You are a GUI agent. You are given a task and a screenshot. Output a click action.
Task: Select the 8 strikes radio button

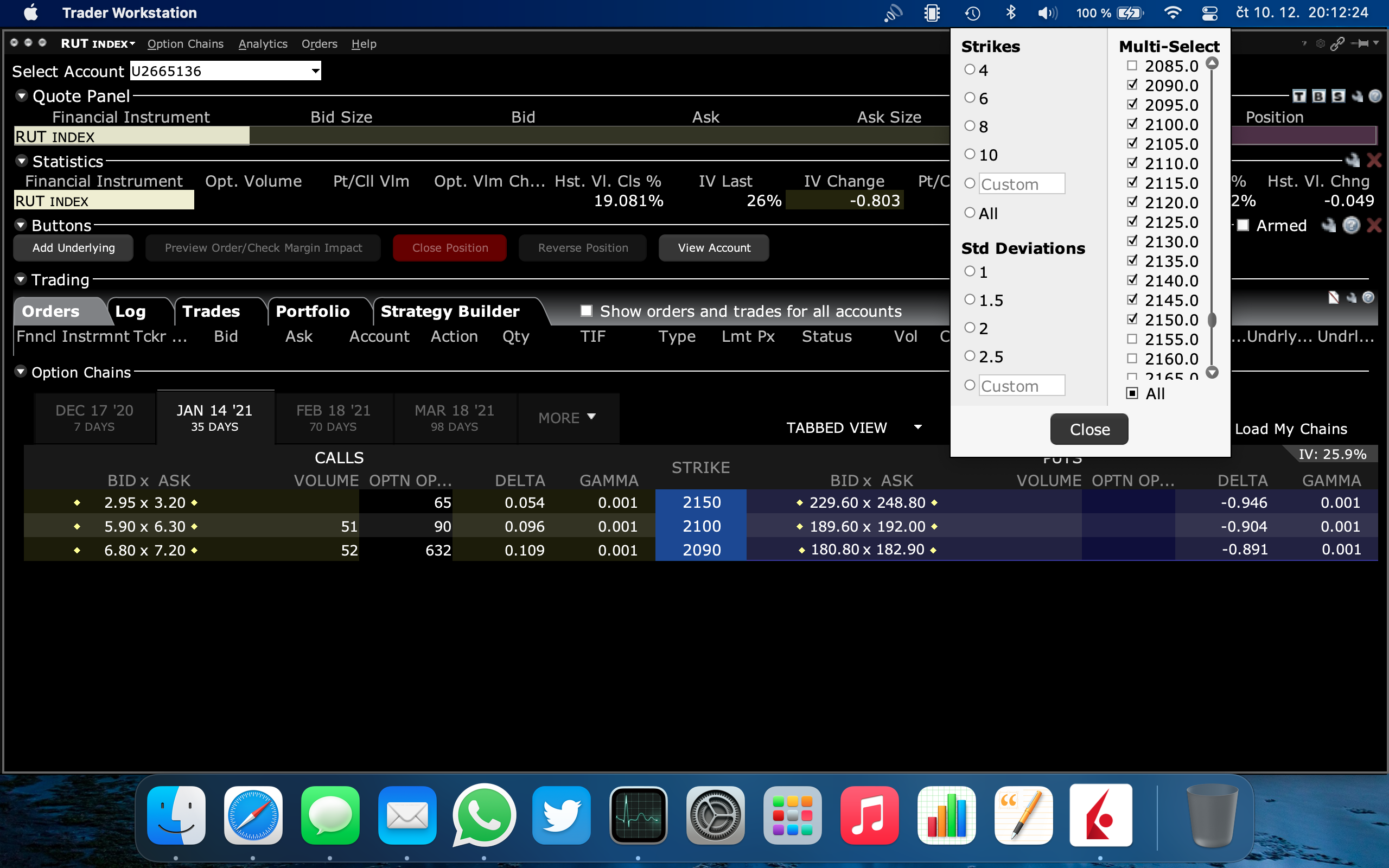[x=970, y=126]
